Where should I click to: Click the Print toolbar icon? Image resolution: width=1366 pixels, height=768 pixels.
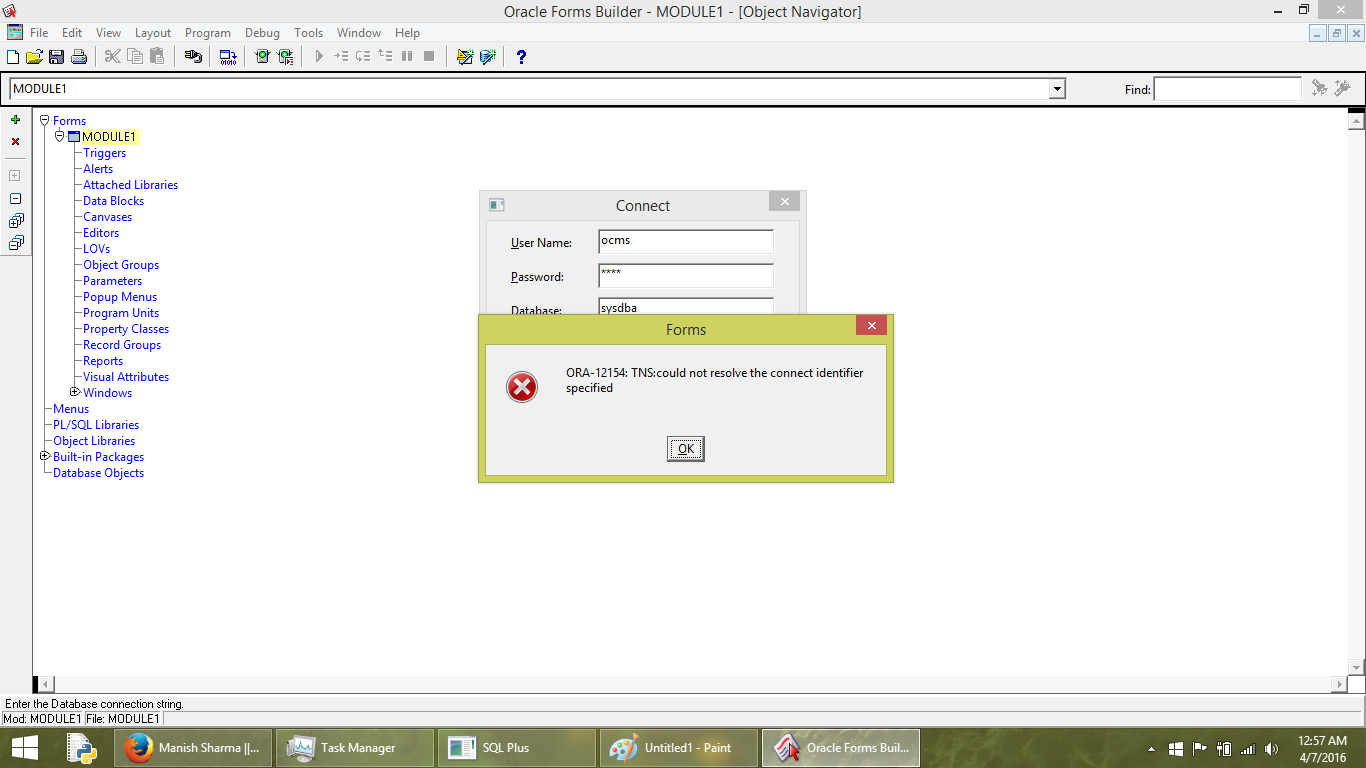coord(78,57)
